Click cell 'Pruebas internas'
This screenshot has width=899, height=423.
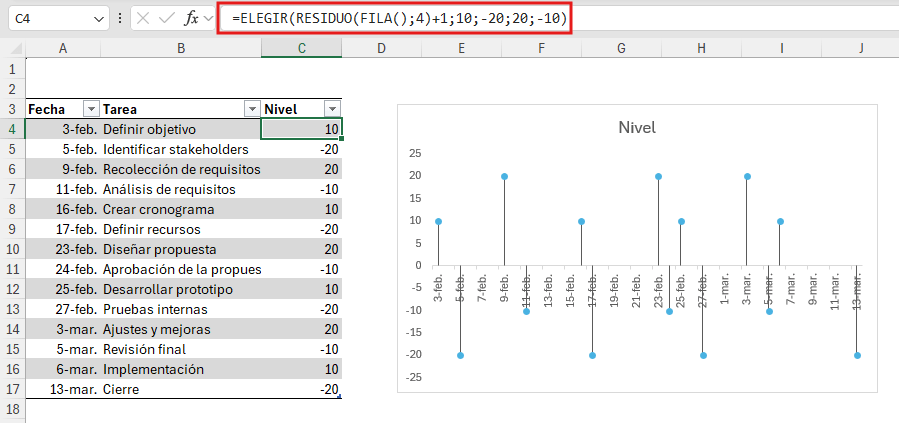click(181, 310)
